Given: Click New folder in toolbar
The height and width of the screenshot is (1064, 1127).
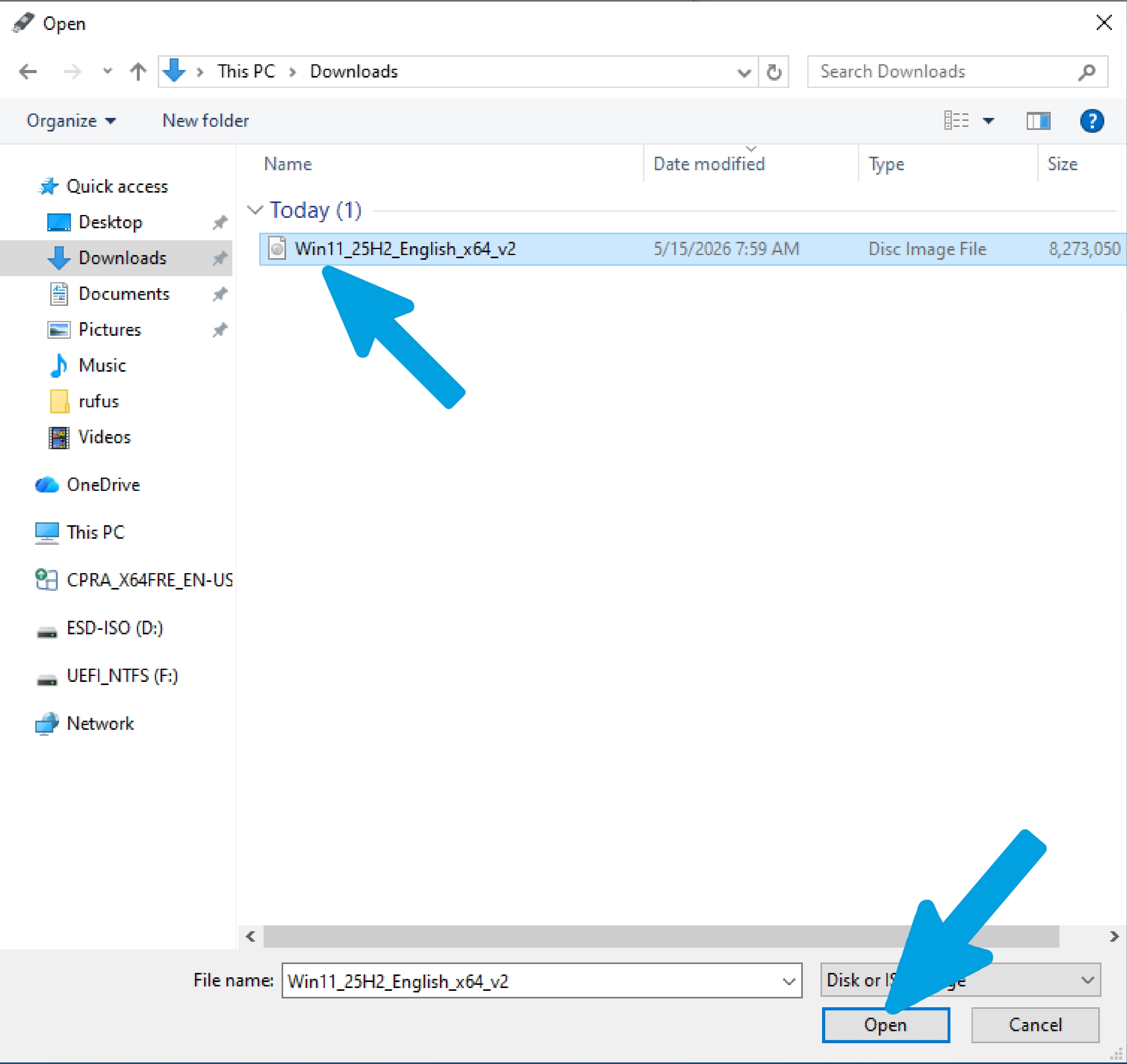Looking at the screenshot, I should click(205, 121).
